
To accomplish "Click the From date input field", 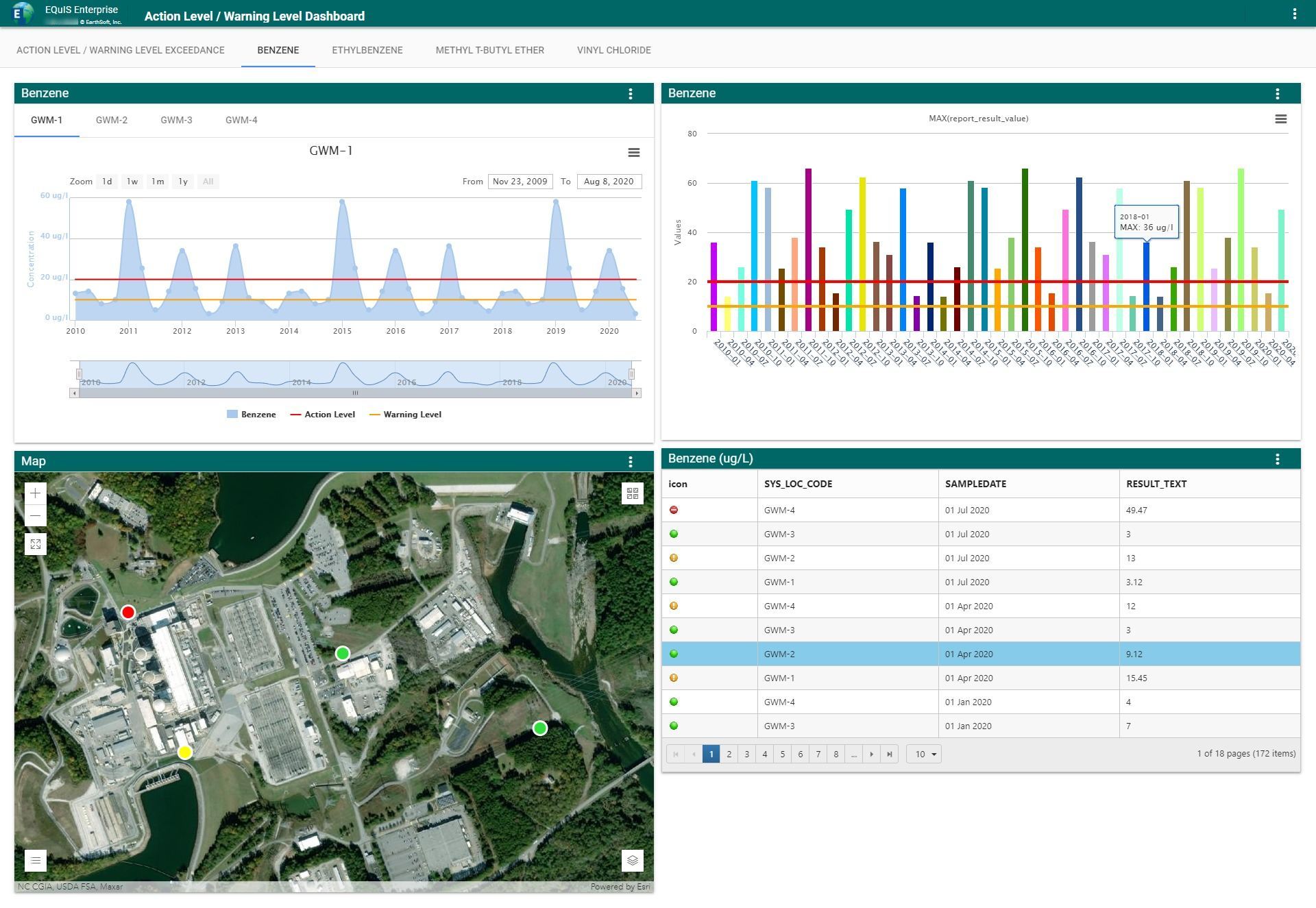I will click(x=520, y=182).
